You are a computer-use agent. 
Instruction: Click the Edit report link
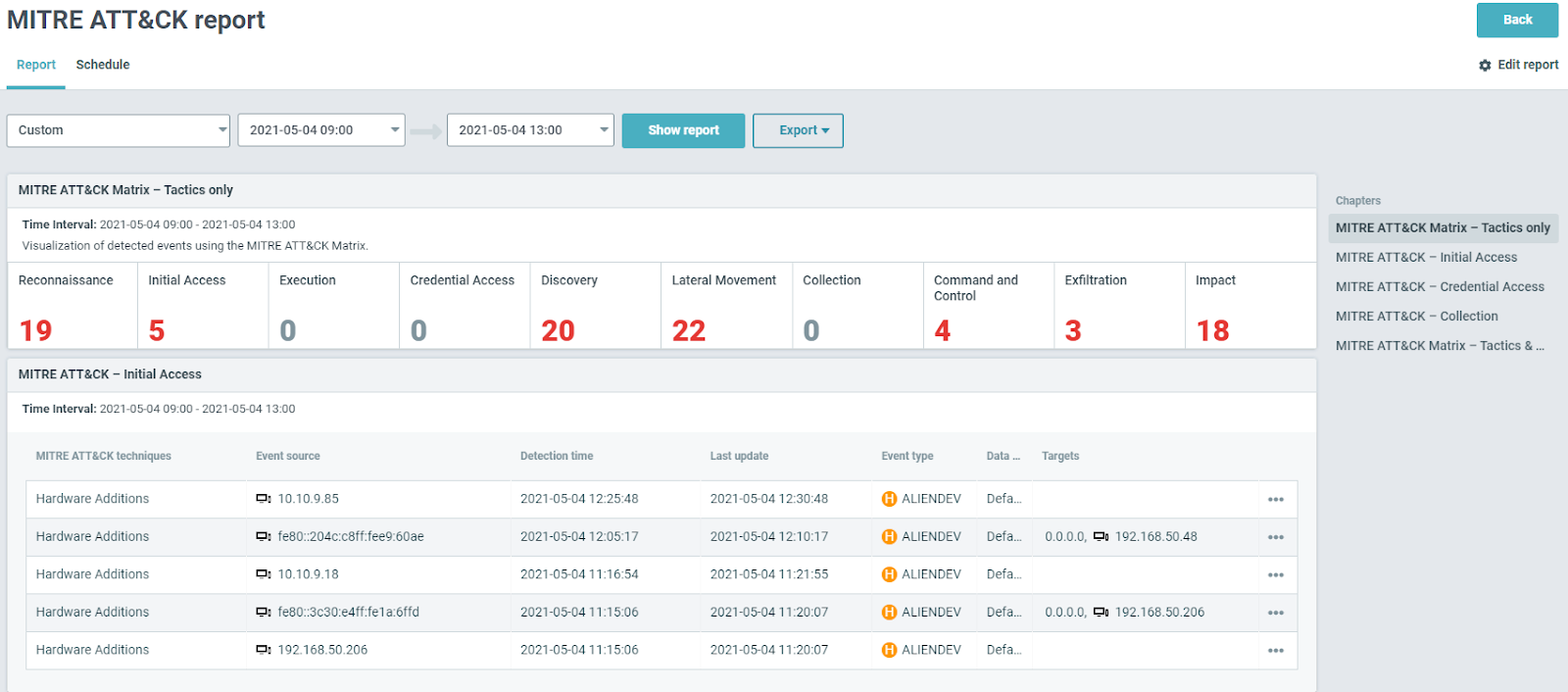pyautogui.click(x=1528, y=65)
